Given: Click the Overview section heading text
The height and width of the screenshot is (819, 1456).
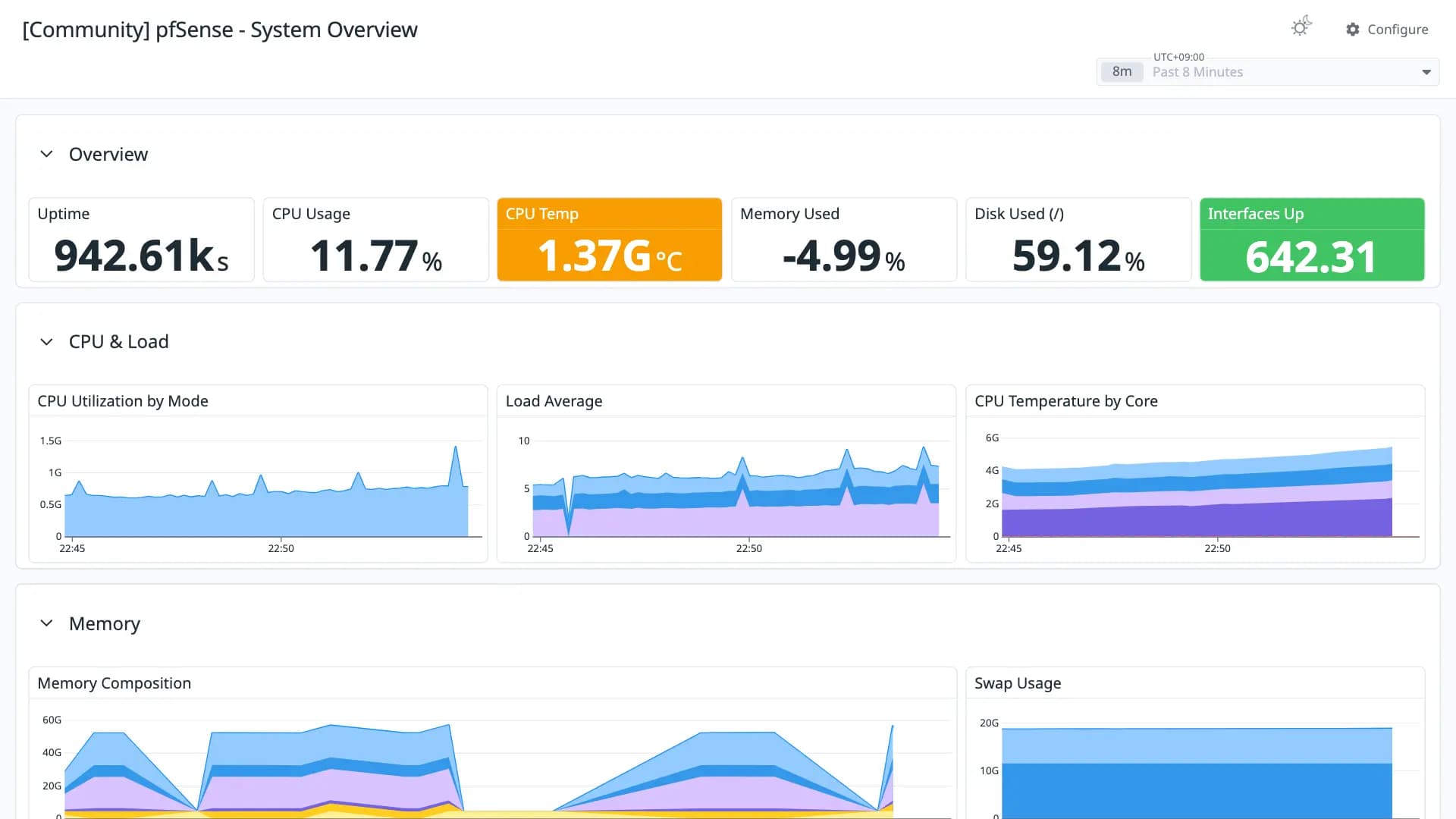Looking at the screenshot, I should (108, 154).
